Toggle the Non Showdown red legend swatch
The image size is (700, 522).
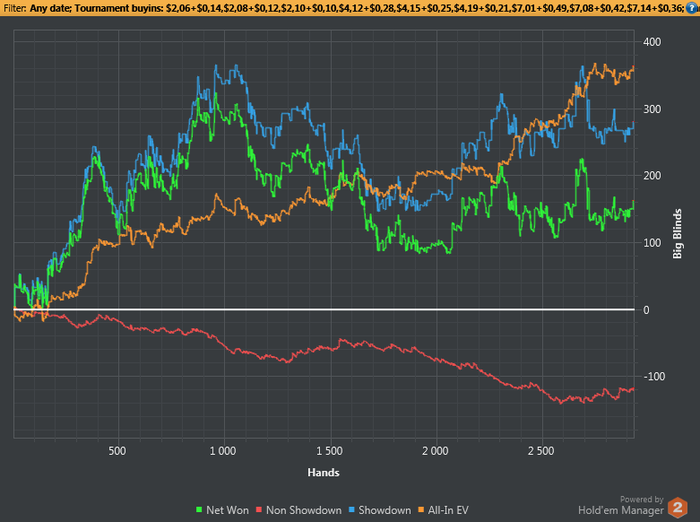(259, 510)
